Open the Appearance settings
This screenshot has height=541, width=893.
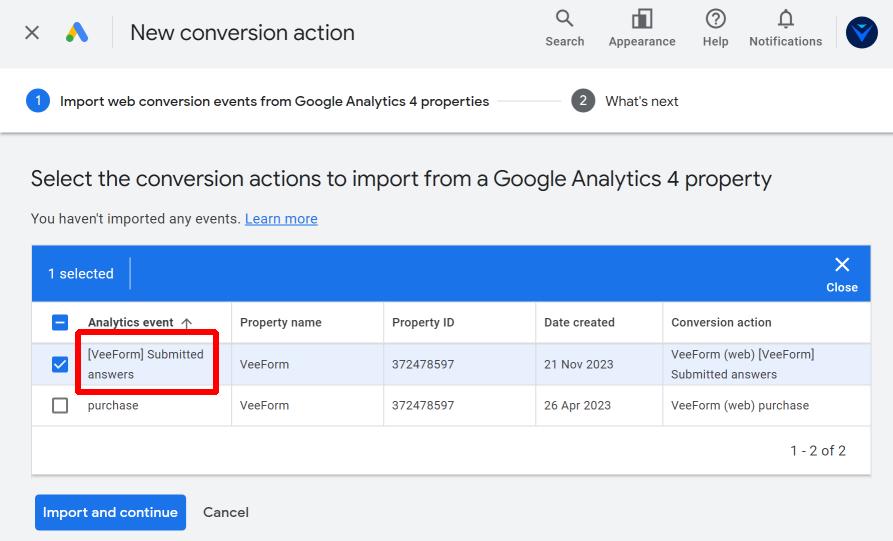pos(642,28)
